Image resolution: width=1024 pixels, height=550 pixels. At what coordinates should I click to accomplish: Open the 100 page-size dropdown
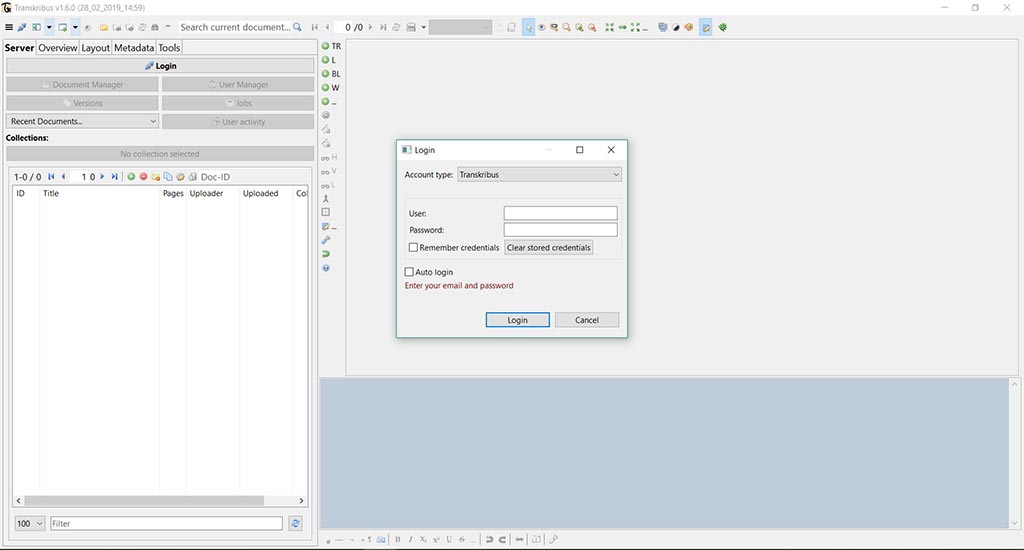tap(30, 523)
